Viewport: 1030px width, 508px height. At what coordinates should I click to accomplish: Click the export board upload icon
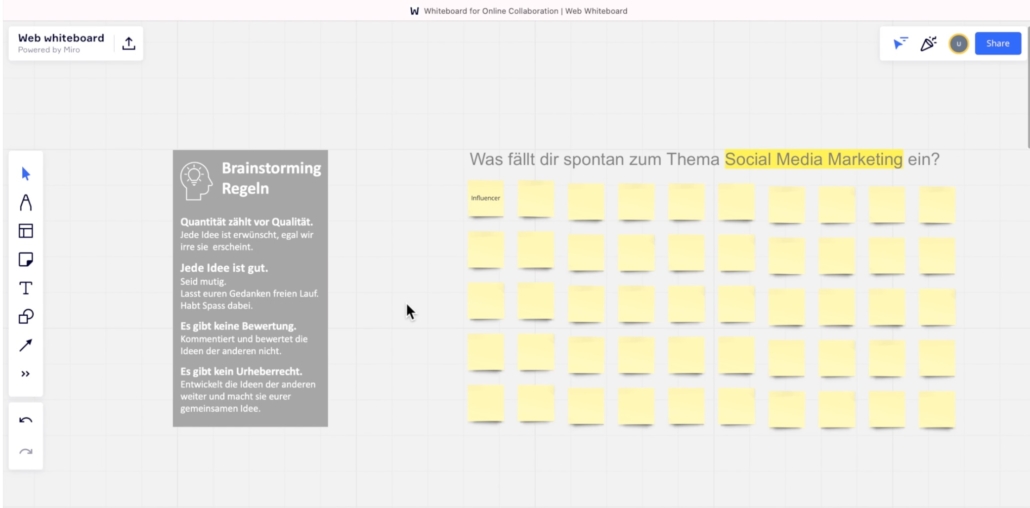[129, 43]
